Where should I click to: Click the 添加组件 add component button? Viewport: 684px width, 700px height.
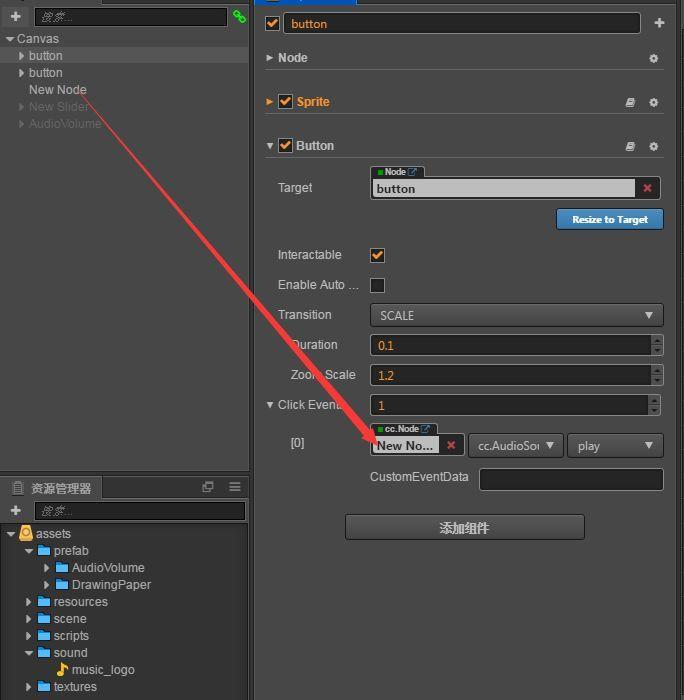(464, 527)
